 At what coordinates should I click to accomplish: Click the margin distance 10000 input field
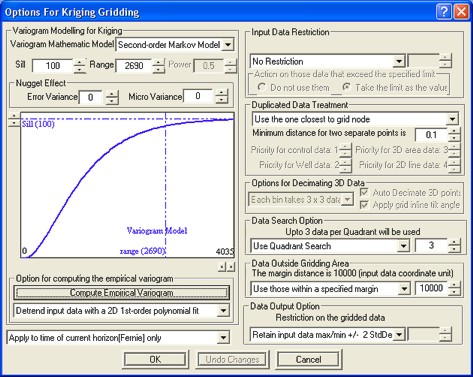coord(431,288)
